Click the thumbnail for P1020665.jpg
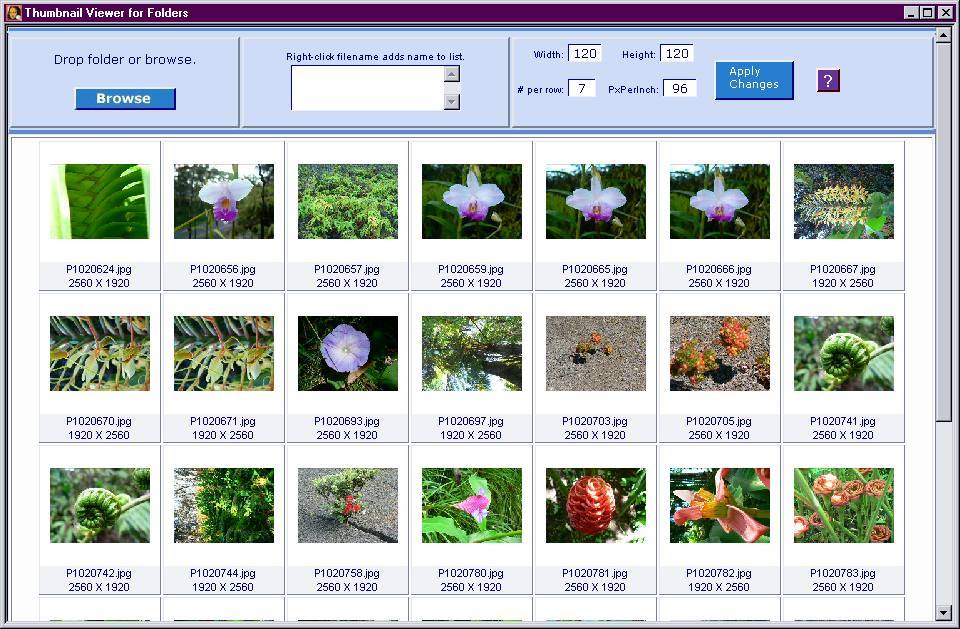Screen dimensions: 960x629 pyautogui.click(x=596, y=202)
